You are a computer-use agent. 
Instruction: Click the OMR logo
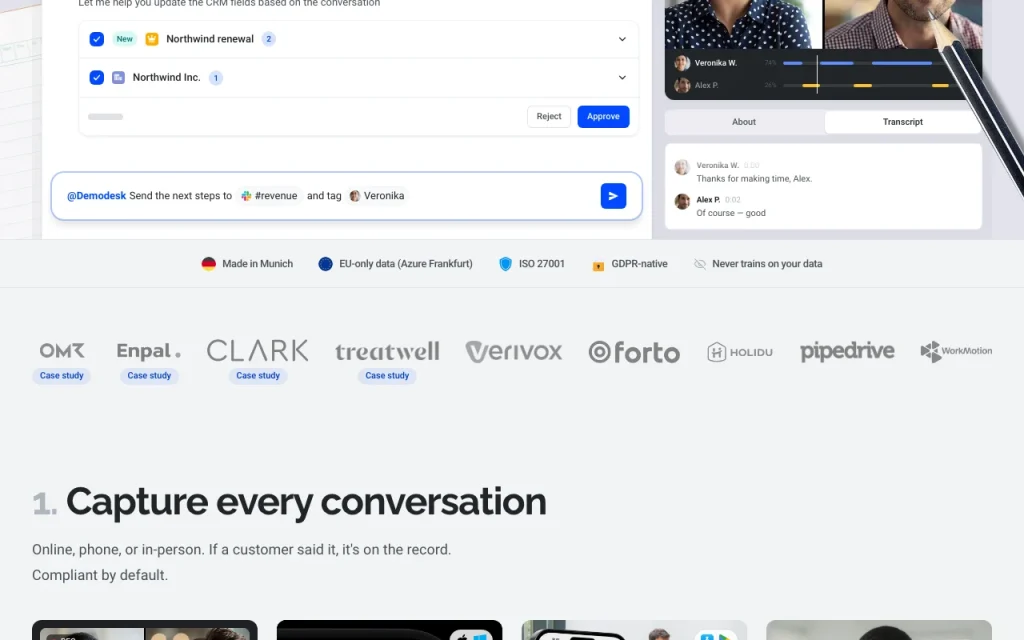pos(62,351)
